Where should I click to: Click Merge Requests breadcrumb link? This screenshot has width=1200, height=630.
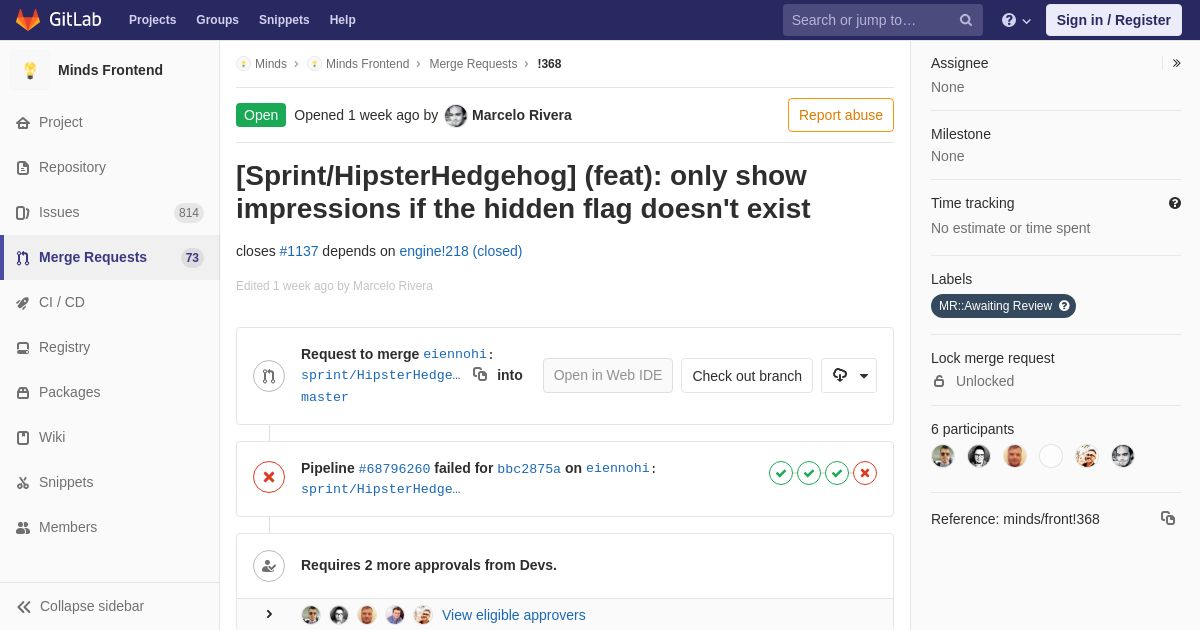point(473,64)
